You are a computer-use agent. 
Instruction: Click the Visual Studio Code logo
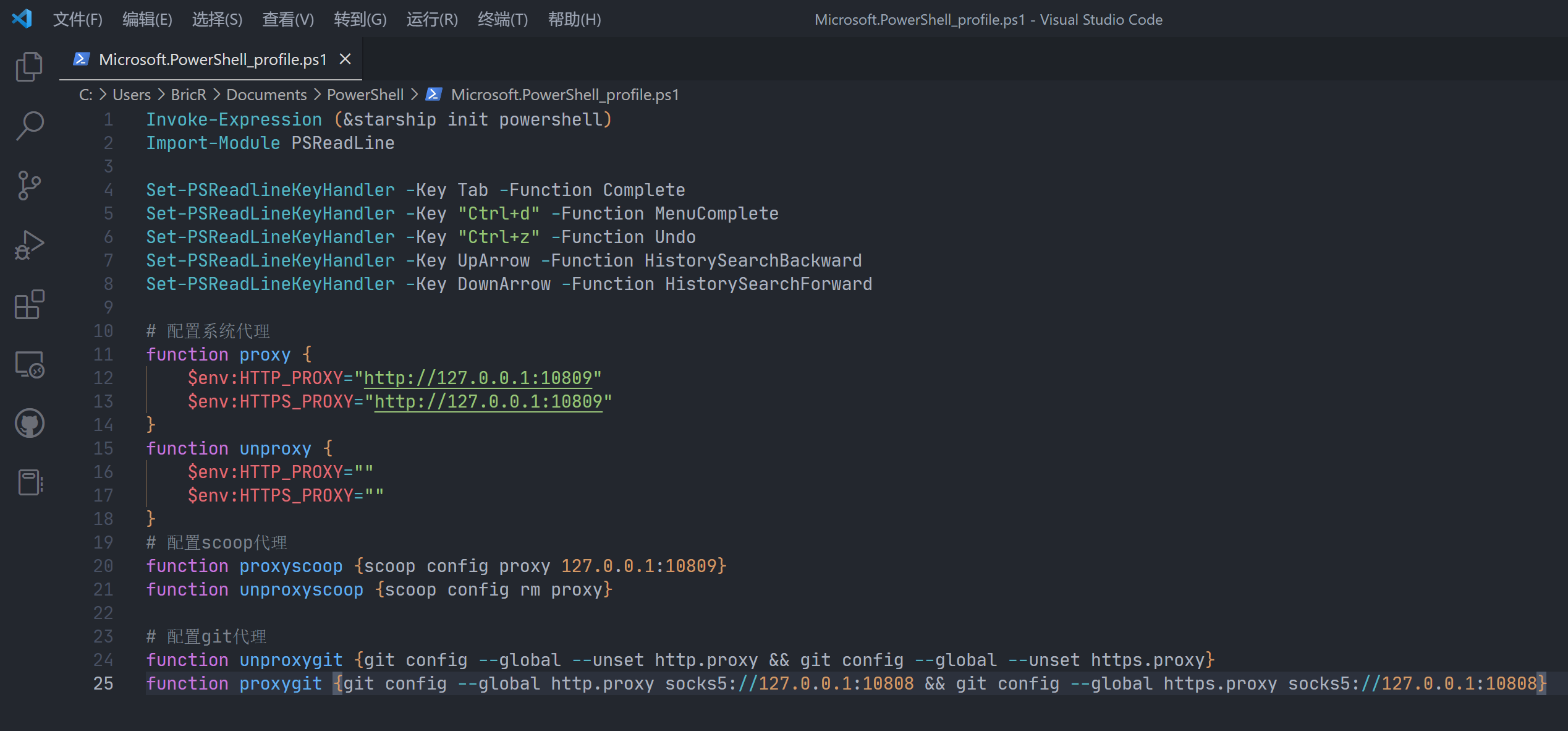[x=22, y=19]
